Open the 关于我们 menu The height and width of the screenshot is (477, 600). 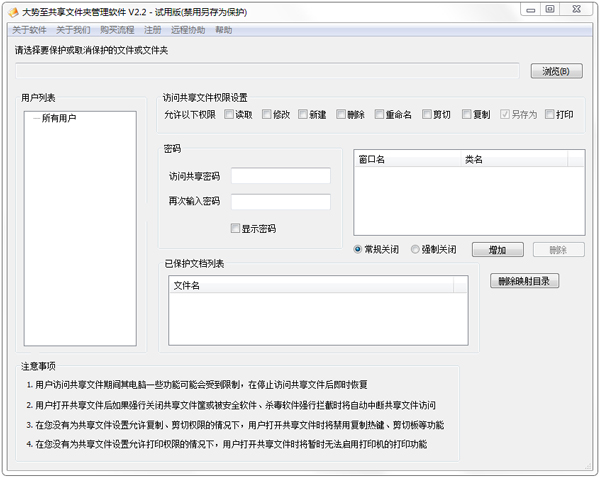[73, 30]
